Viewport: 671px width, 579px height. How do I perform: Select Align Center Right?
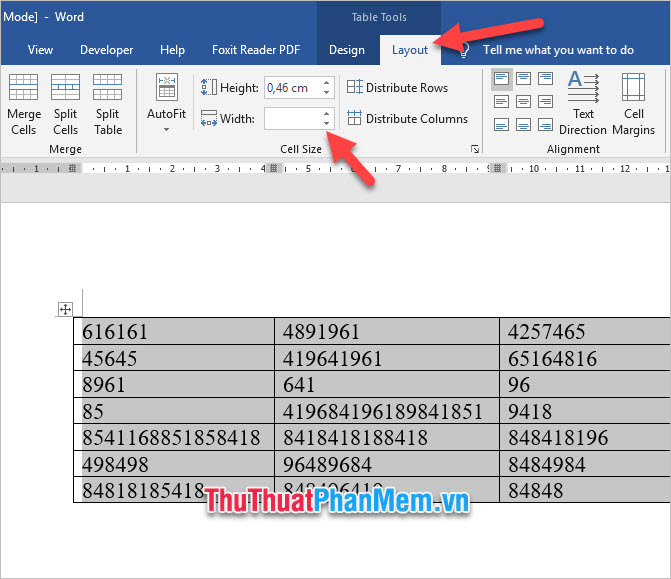545,102
